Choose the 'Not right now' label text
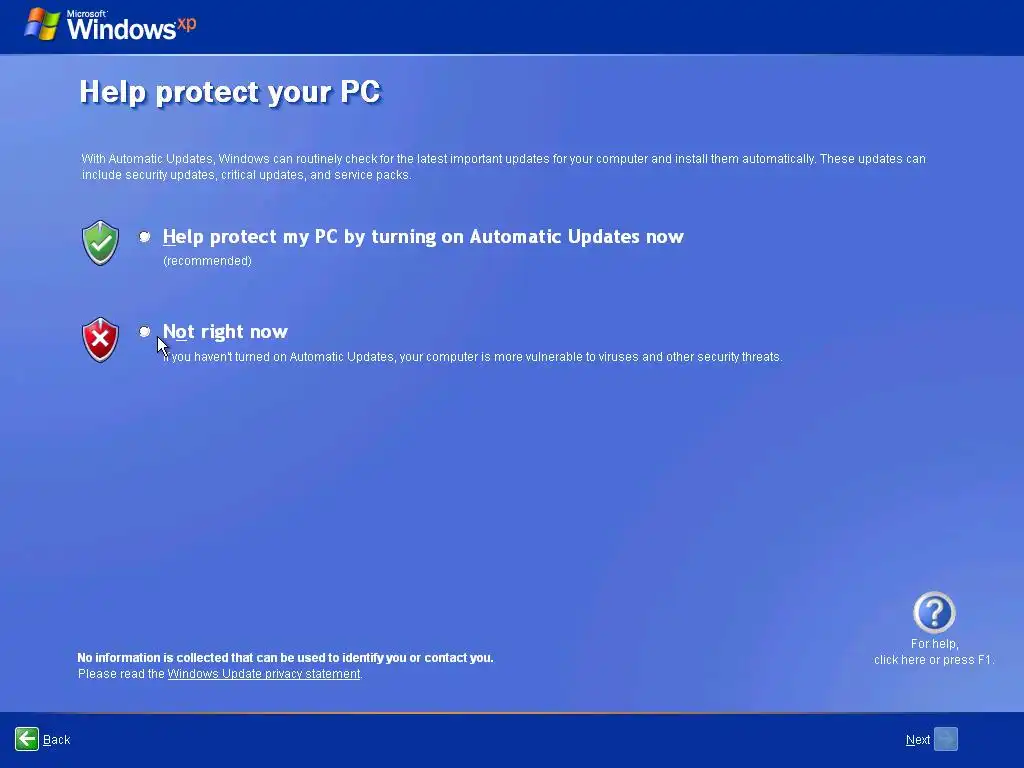The width and height of the screenshot is (1024, 768). click(x=225, y=332)
